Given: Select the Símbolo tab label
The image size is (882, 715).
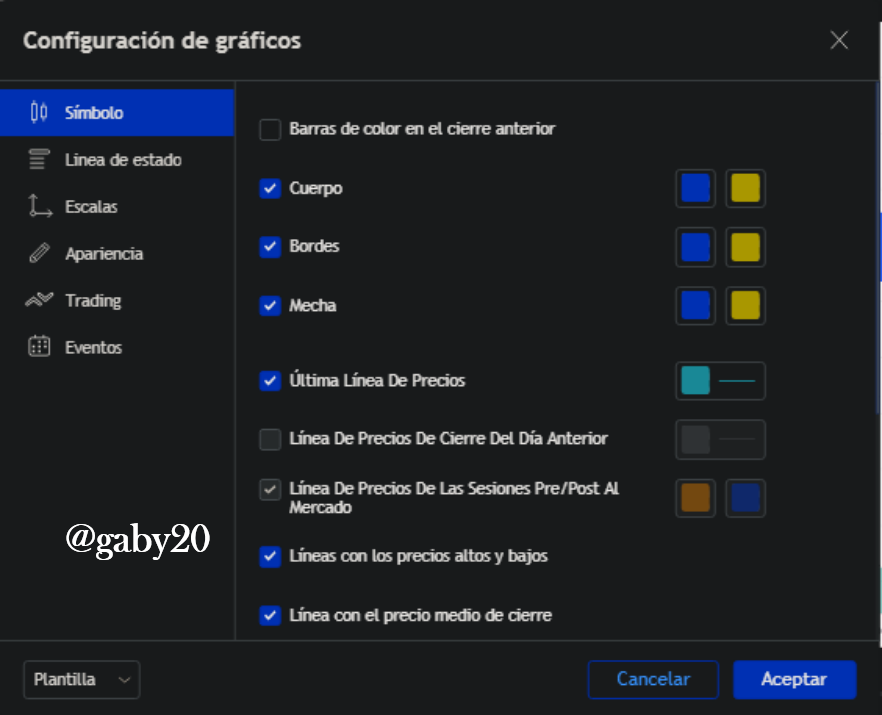Looking at the screenshot, I should tap(94, 113).
